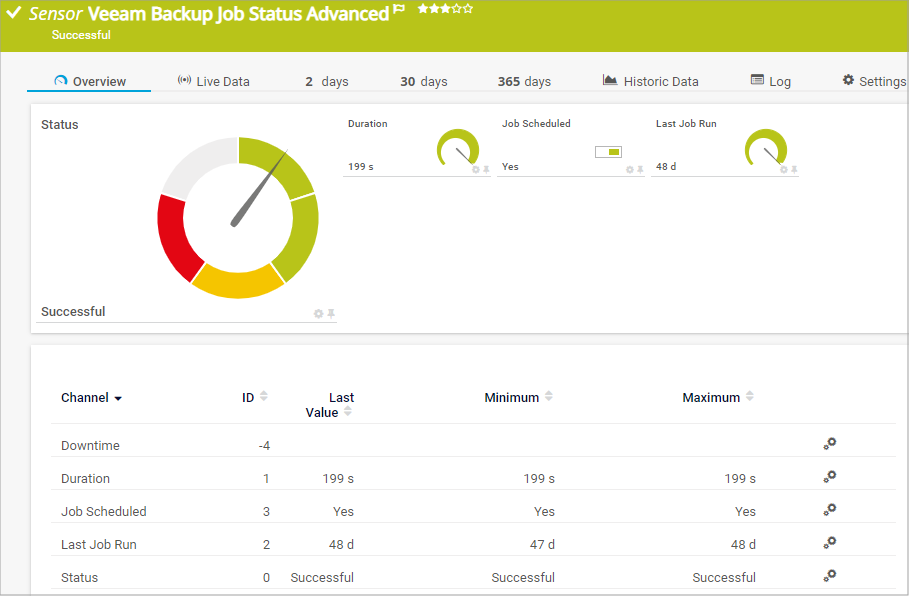Pin the Last Job Run gauge
The image size is (909, 596).
click(x=794, y=170)
